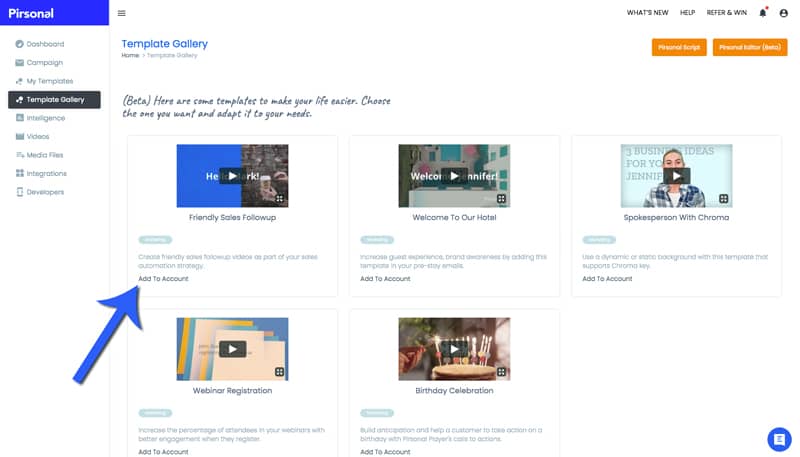800x457 pixels.
Task: Click the Pirsonal Editor (Beta) button
Action: (x=750, y=47)
